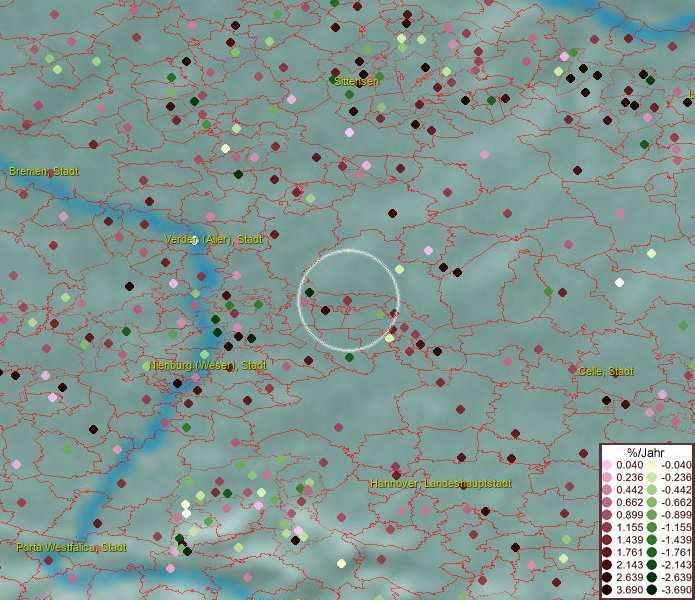The width and height of the screenshot is (695, 600).
Task: Click the dark green marker inside white circle
Action: [x=309, y=292]
